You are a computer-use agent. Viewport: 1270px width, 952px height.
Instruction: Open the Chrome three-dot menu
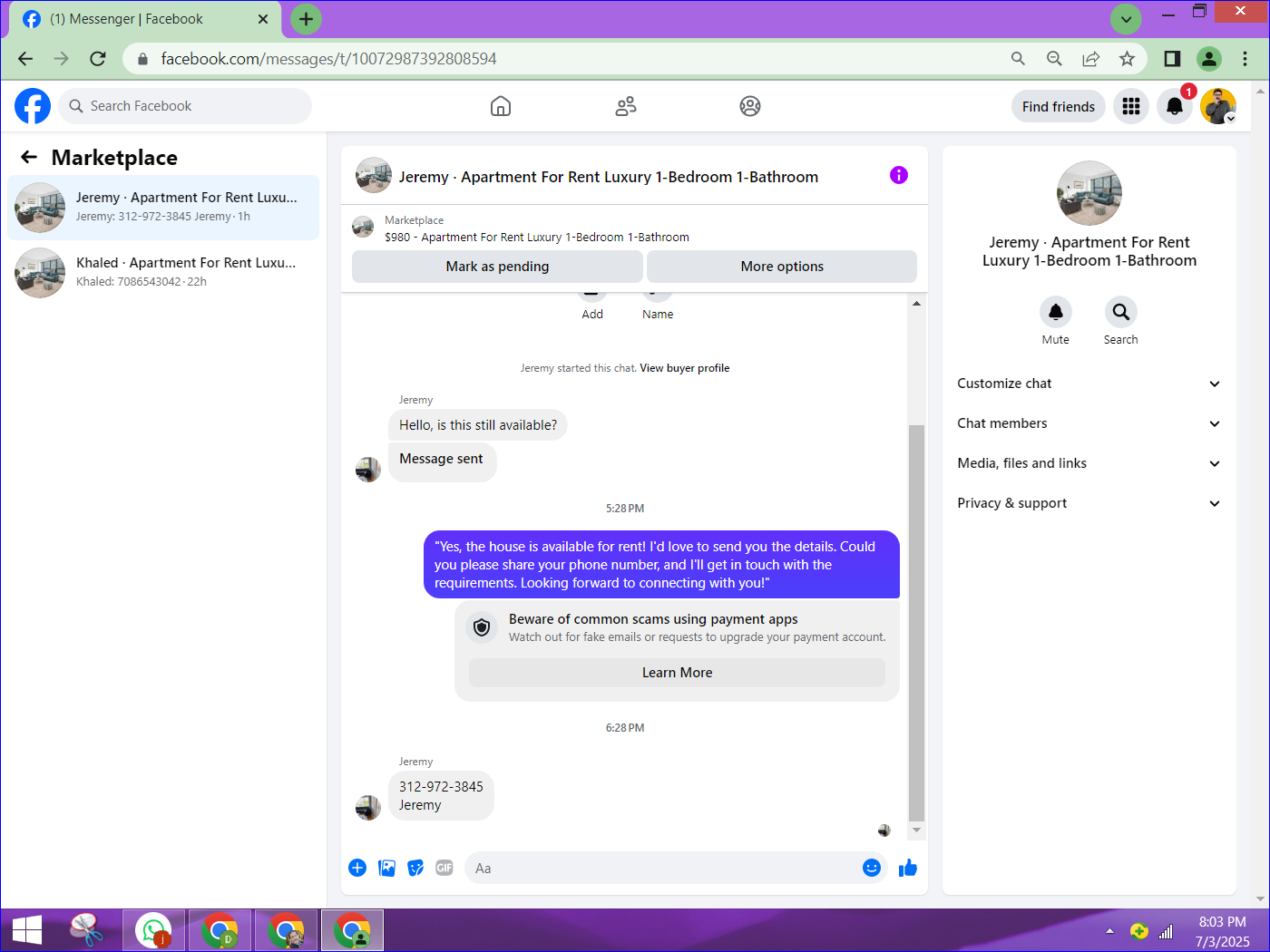pos(1245,59)
